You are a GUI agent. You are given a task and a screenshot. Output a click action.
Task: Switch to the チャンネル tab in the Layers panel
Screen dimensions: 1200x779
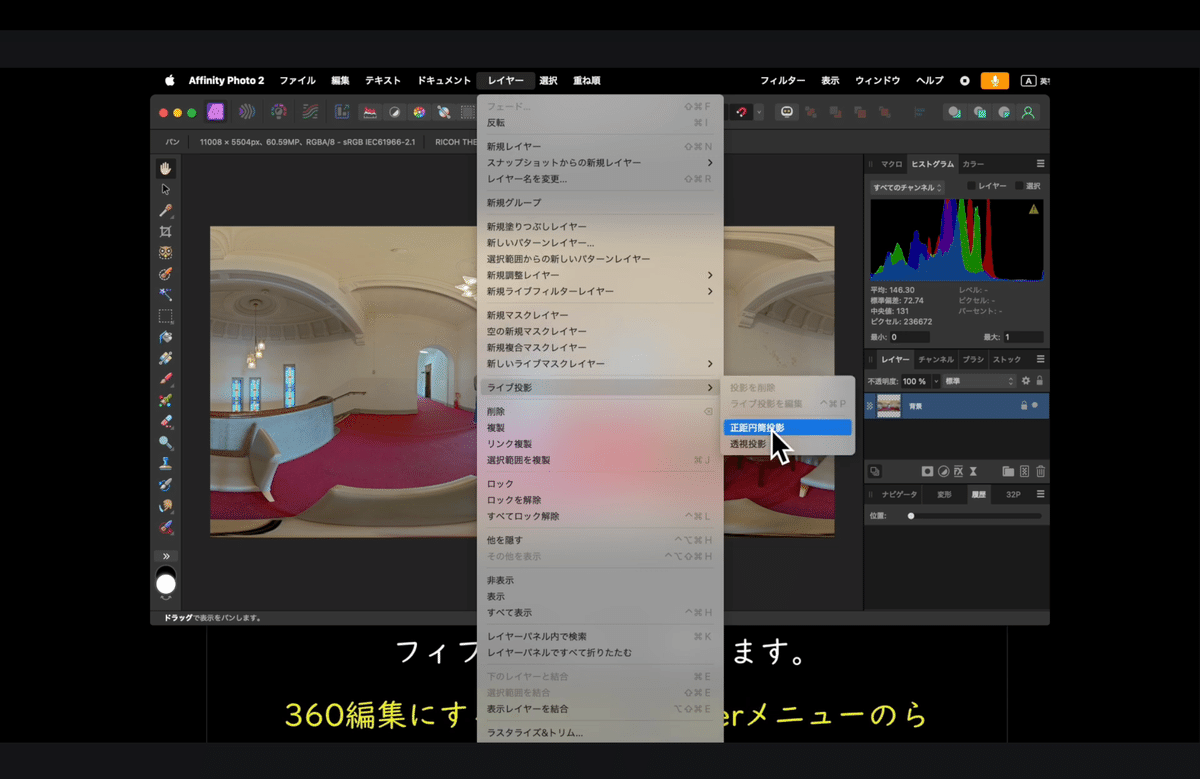[x=936, y=360]
